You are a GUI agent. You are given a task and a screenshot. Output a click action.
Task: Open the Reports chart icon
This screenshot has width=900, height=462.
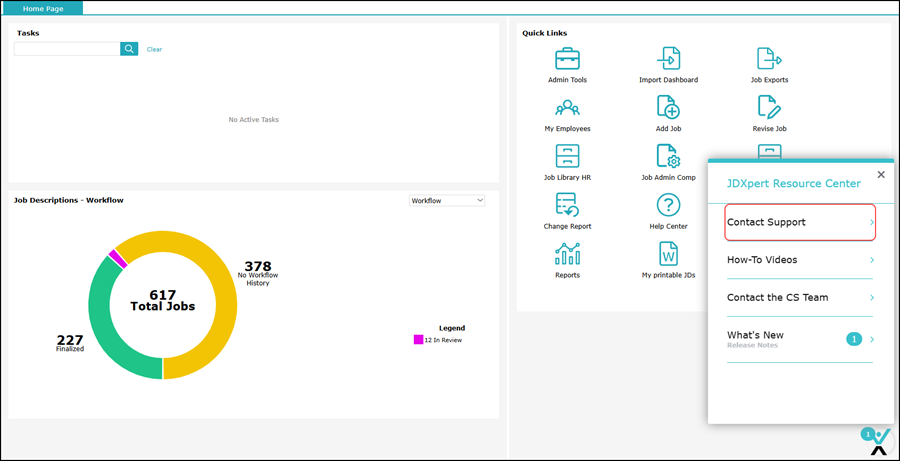coord(567,254)
